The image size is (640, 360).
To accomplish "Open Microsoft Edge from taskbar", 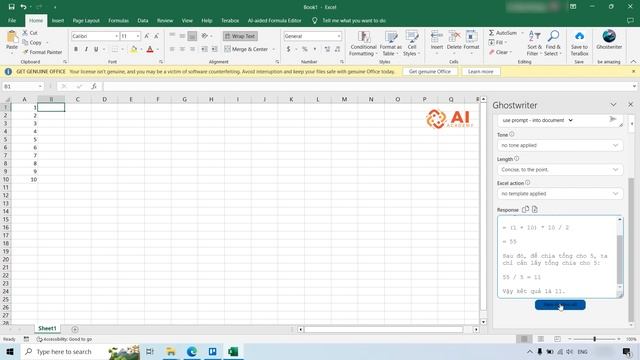I will pyautogui.click(x=191, y=351).
